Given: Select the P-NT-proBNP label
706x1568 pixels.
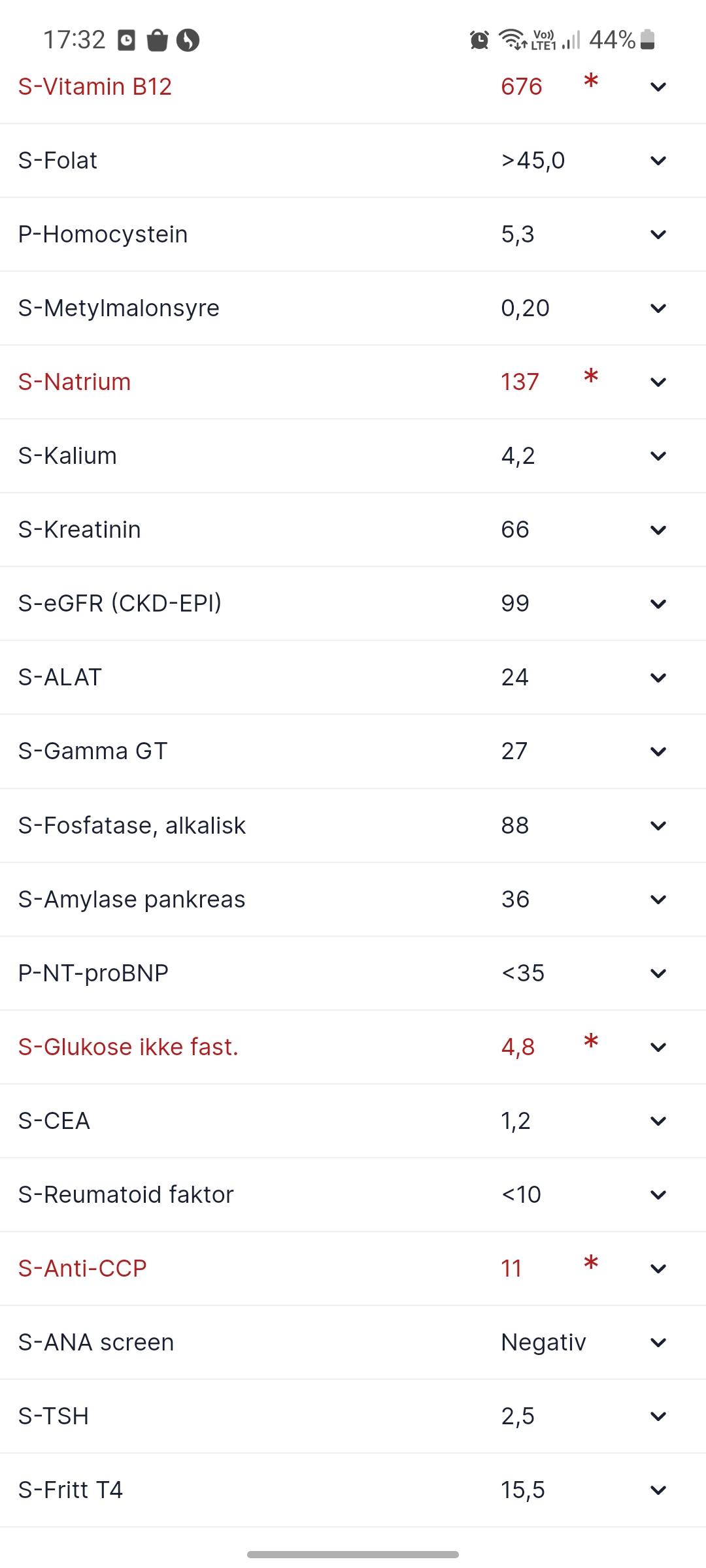Looking at the screenshot, I should point(93,973).
